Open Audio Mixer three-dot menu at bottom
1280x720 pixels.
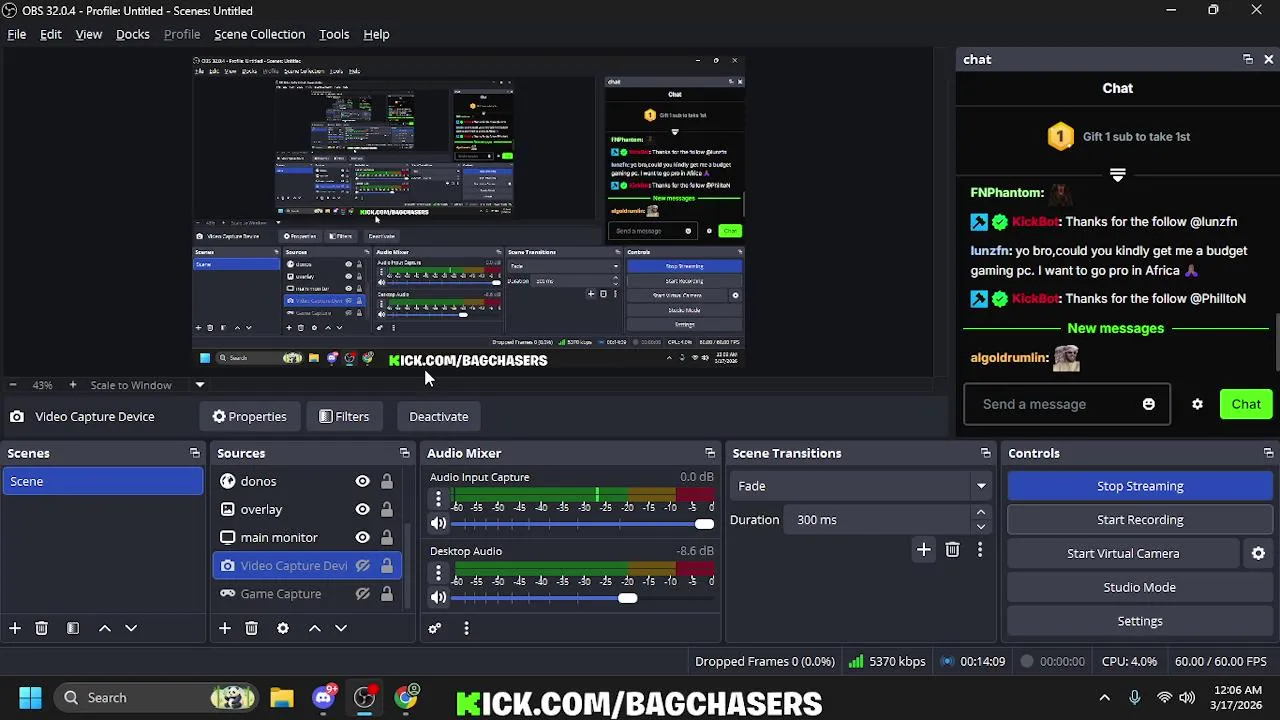466,628
